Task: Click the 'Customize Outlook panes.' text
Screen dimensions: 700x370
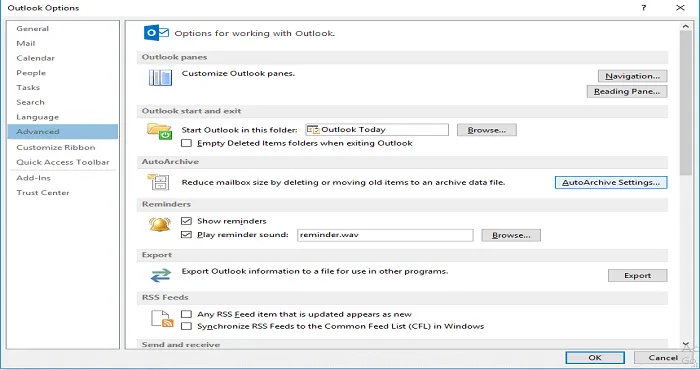Action: click(238, 73)
